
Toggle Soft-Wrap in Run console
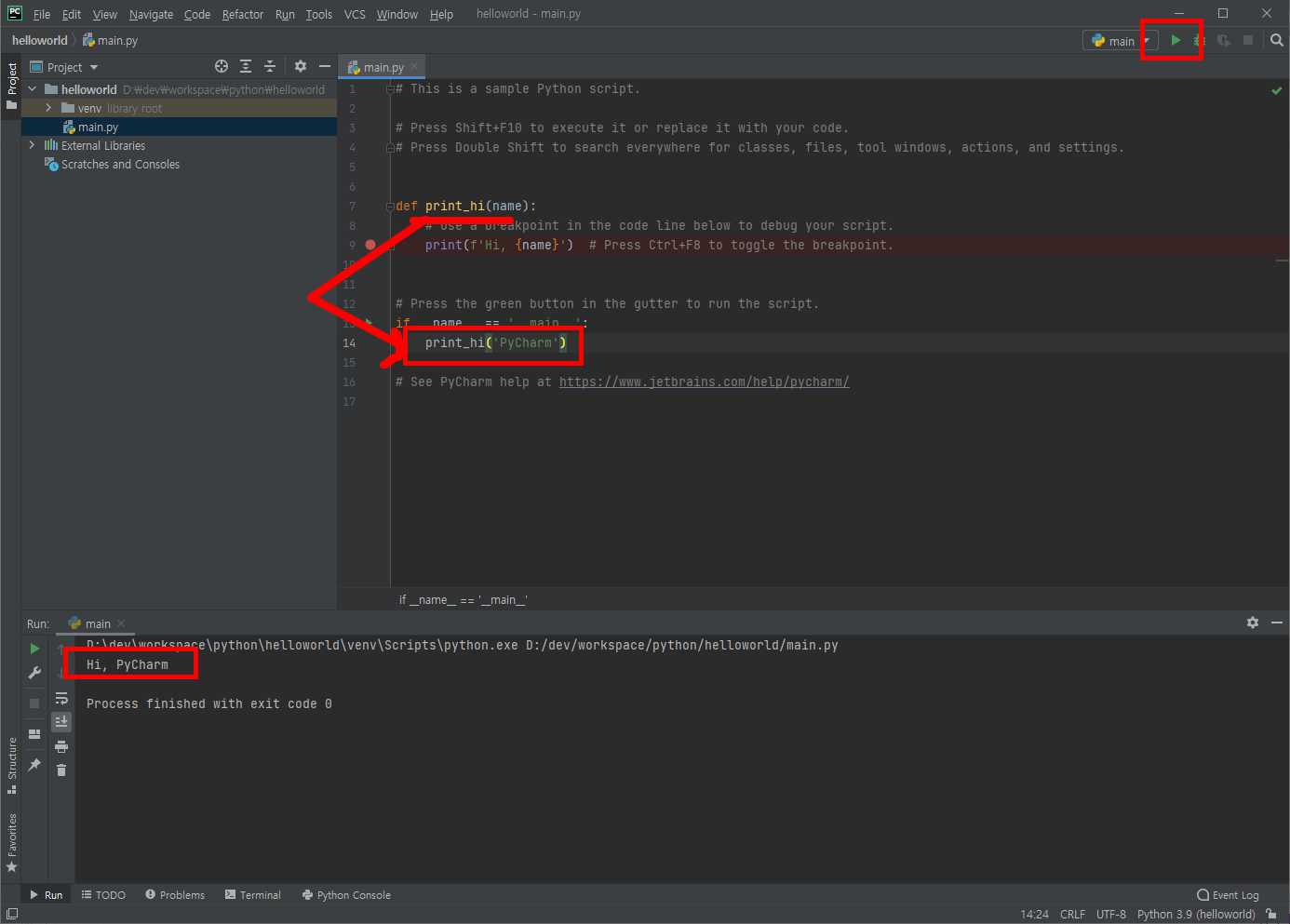[x=61, y=698]
